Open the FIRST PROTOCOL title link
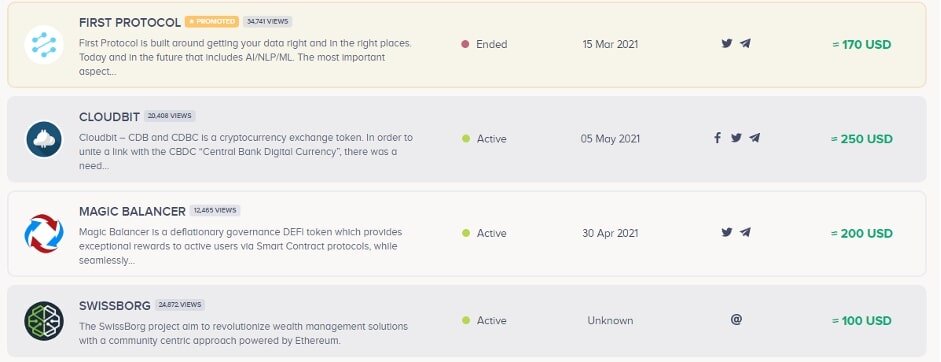 pyautogui.click(x=130, y=22)
